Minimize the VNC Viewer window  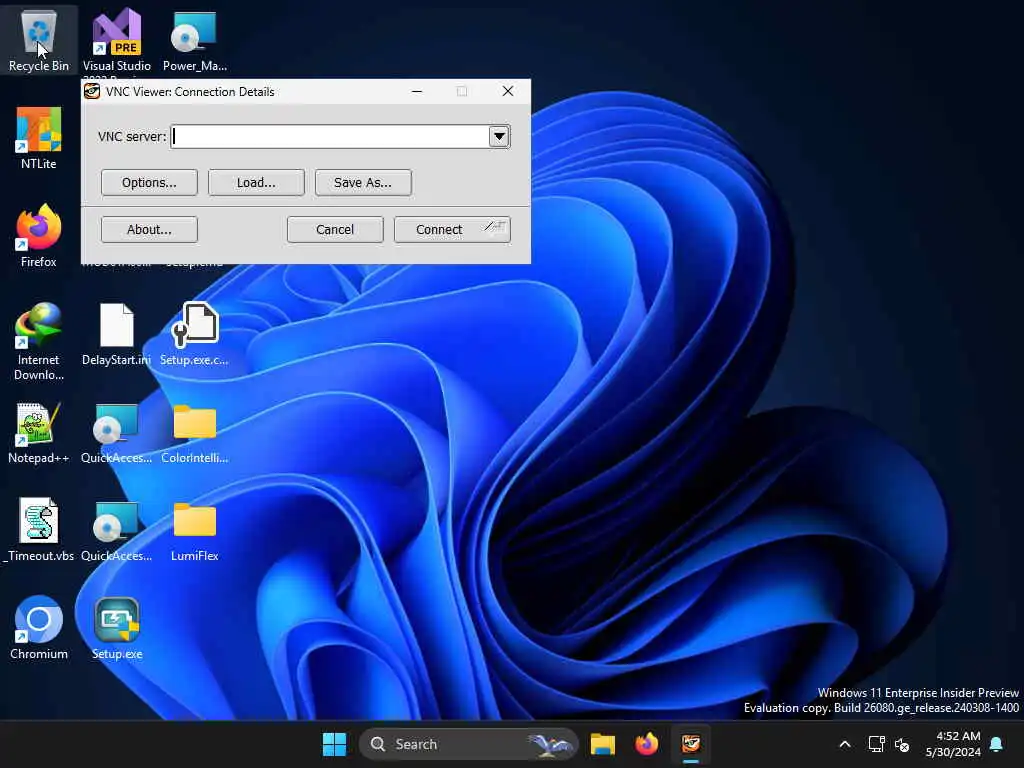(417, 91)
